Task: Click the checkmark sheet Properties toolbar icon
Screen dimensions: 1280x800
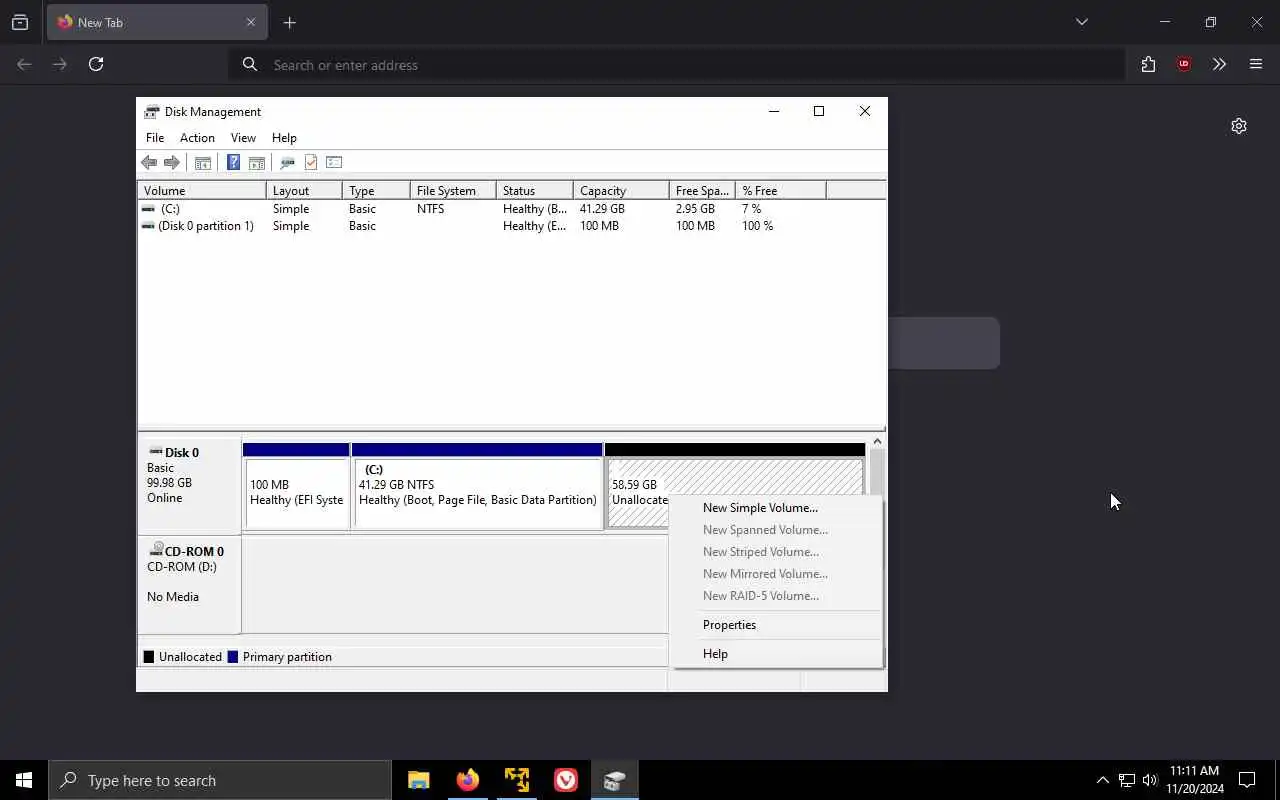Action: pos(311,162)
